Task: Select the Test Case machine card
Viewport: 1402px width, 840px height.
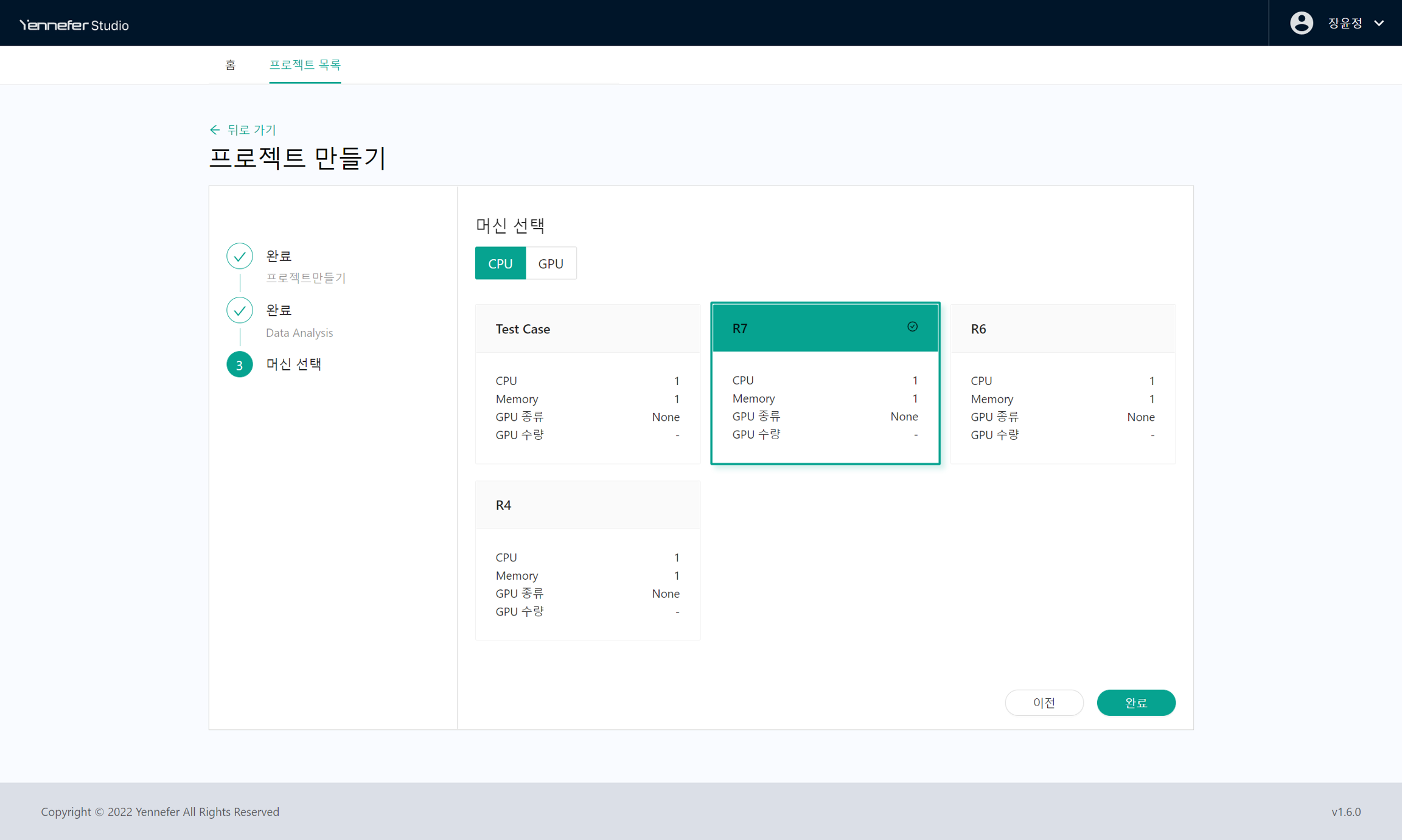Action: pyautogui.click(x=587, y=384)
